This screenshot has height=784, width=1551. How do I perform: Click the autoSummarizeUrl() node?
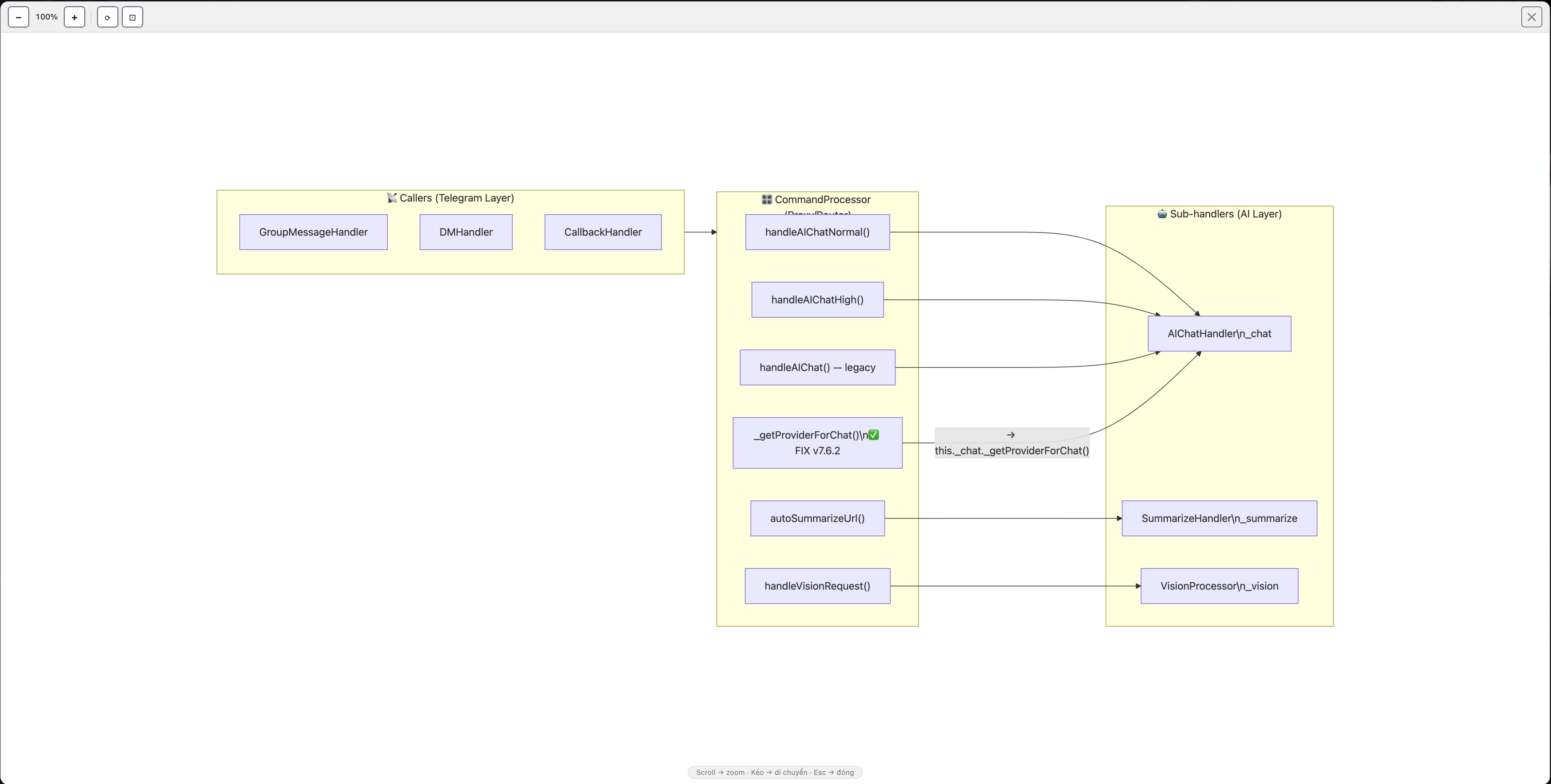click(x=817, y=518)
